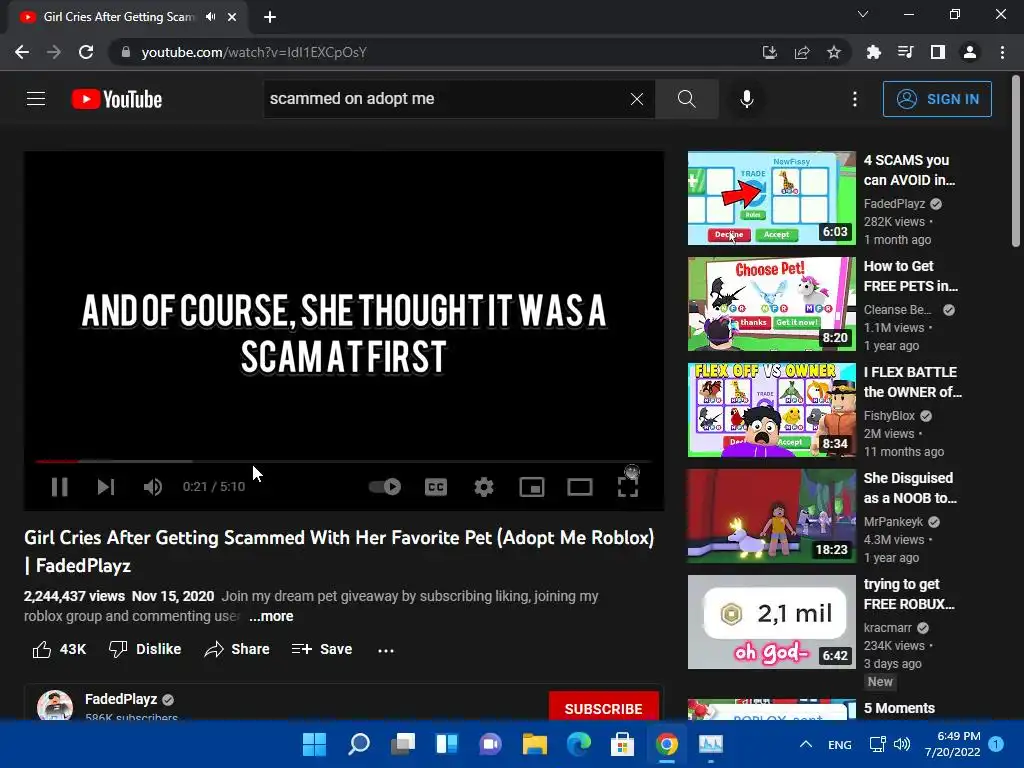Go to YouTube home via logo
Screen dimensions: 1024x768
point(117,99)
